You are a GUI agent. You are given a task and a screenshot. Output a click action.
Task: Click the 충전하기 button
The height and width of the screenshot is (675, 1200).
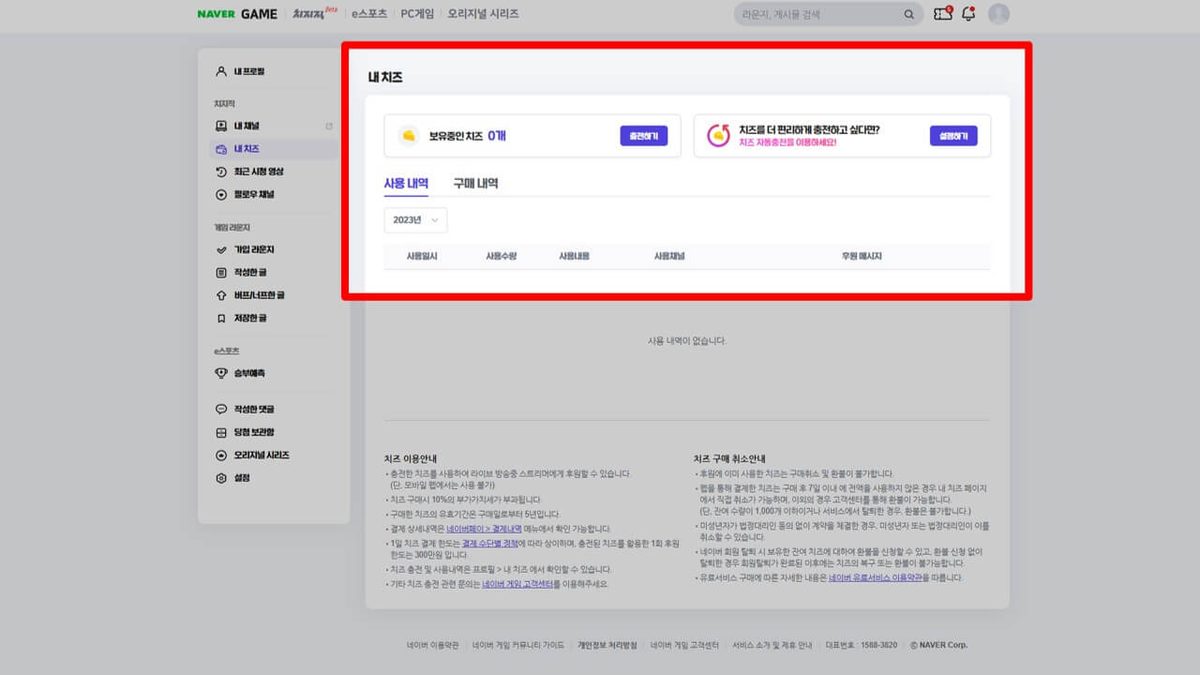click(x=643, y=136)
